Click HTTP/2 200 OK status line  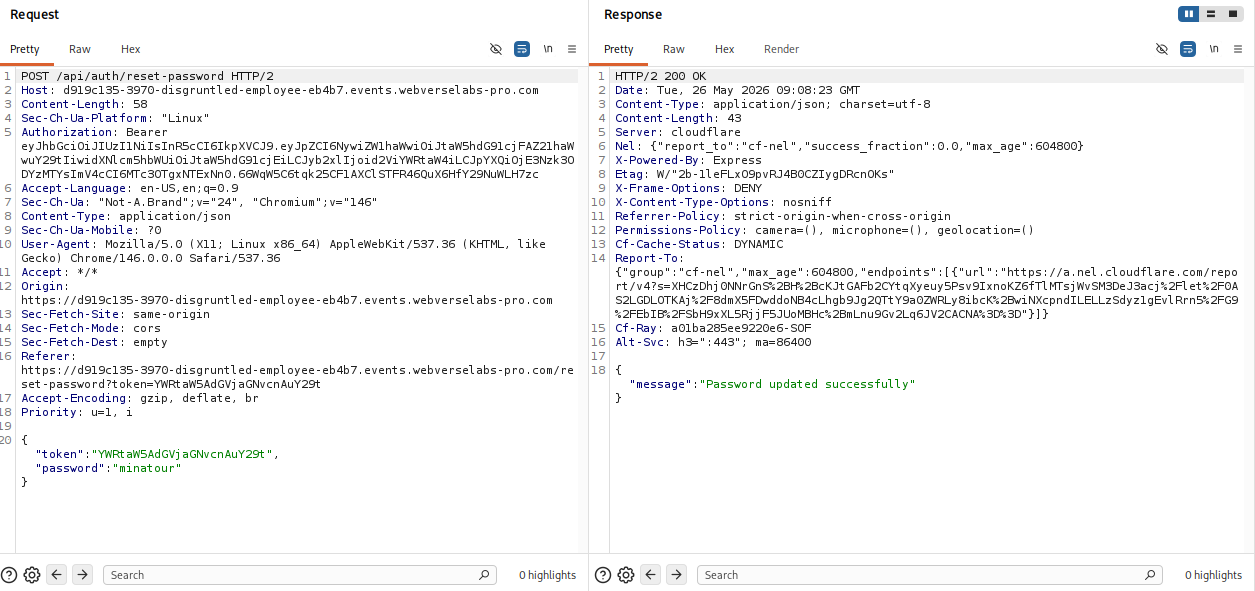tap(660, 76)
